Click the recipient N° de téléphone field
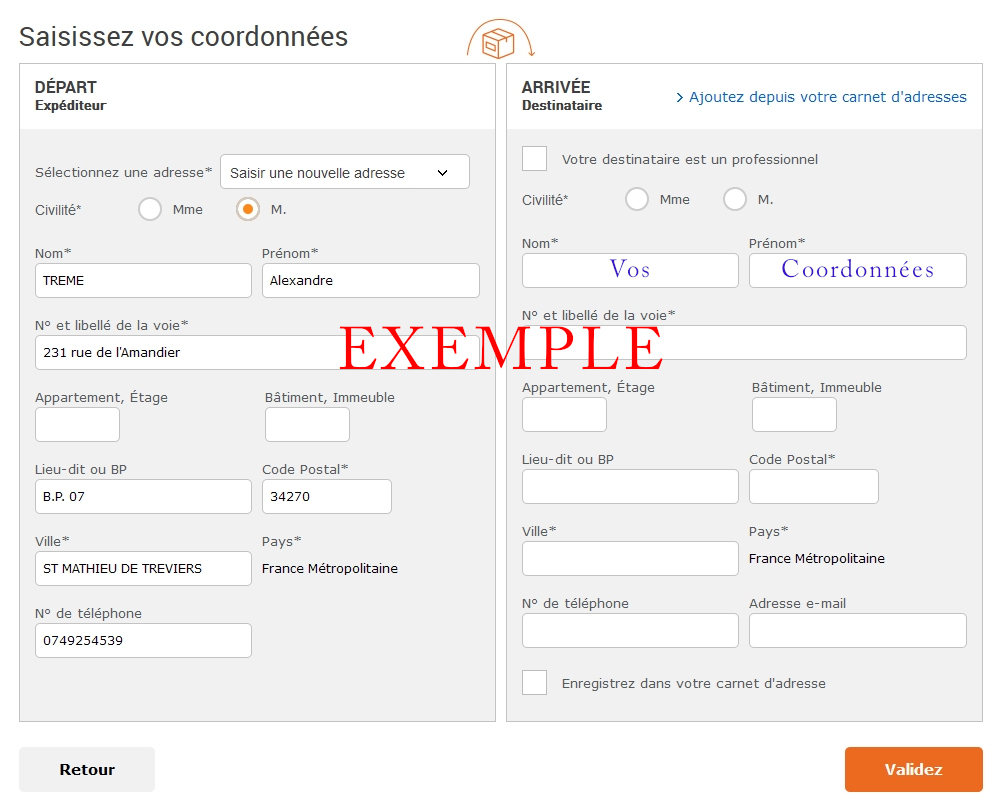 pos(630,630)
